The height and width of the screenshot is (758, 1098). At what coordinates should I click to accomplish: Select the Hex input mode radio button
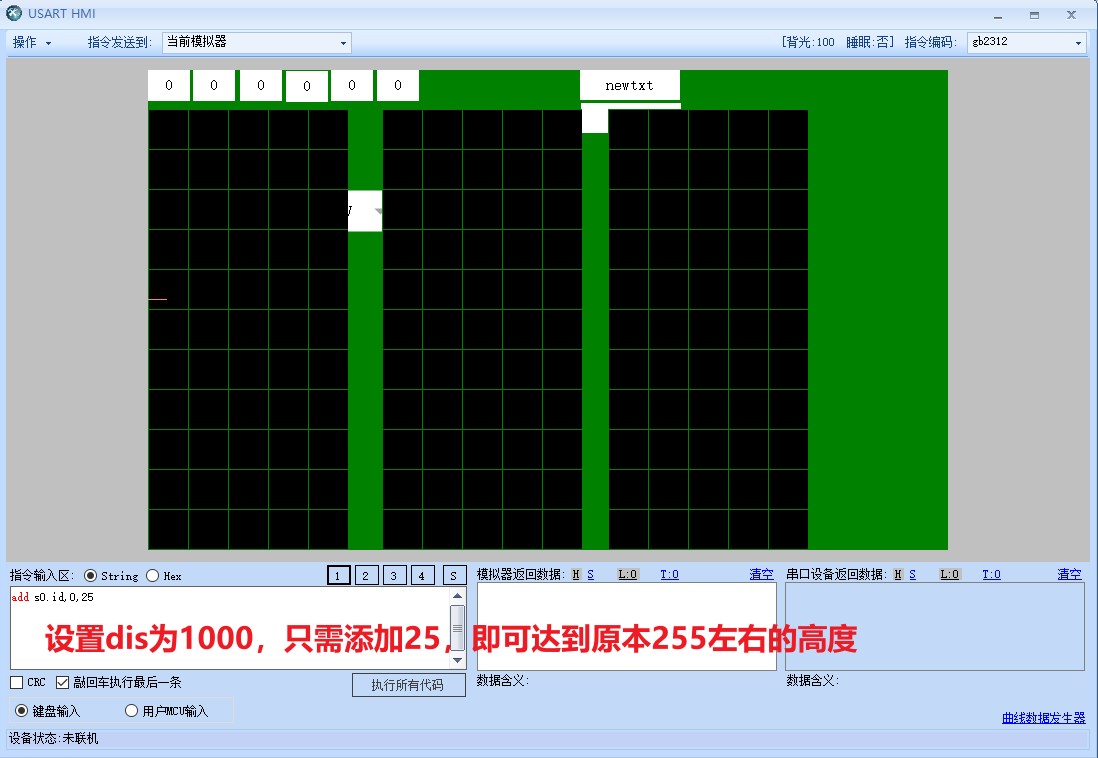pos(153,576)
